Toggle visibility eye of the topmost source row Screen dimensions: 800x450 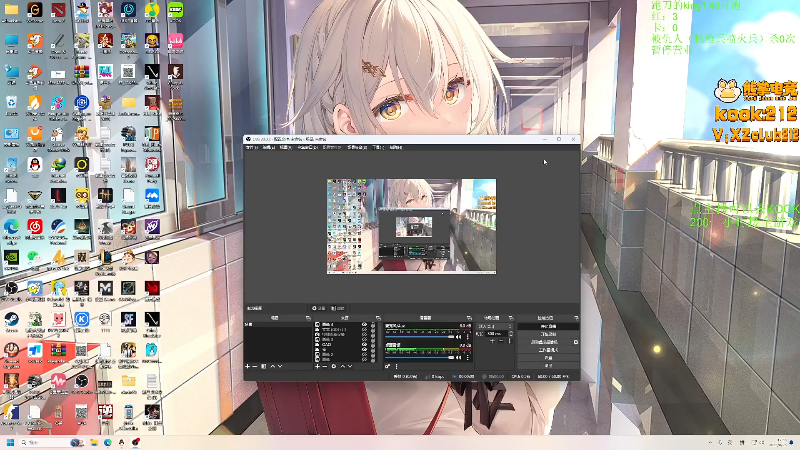tap(365, 324)
